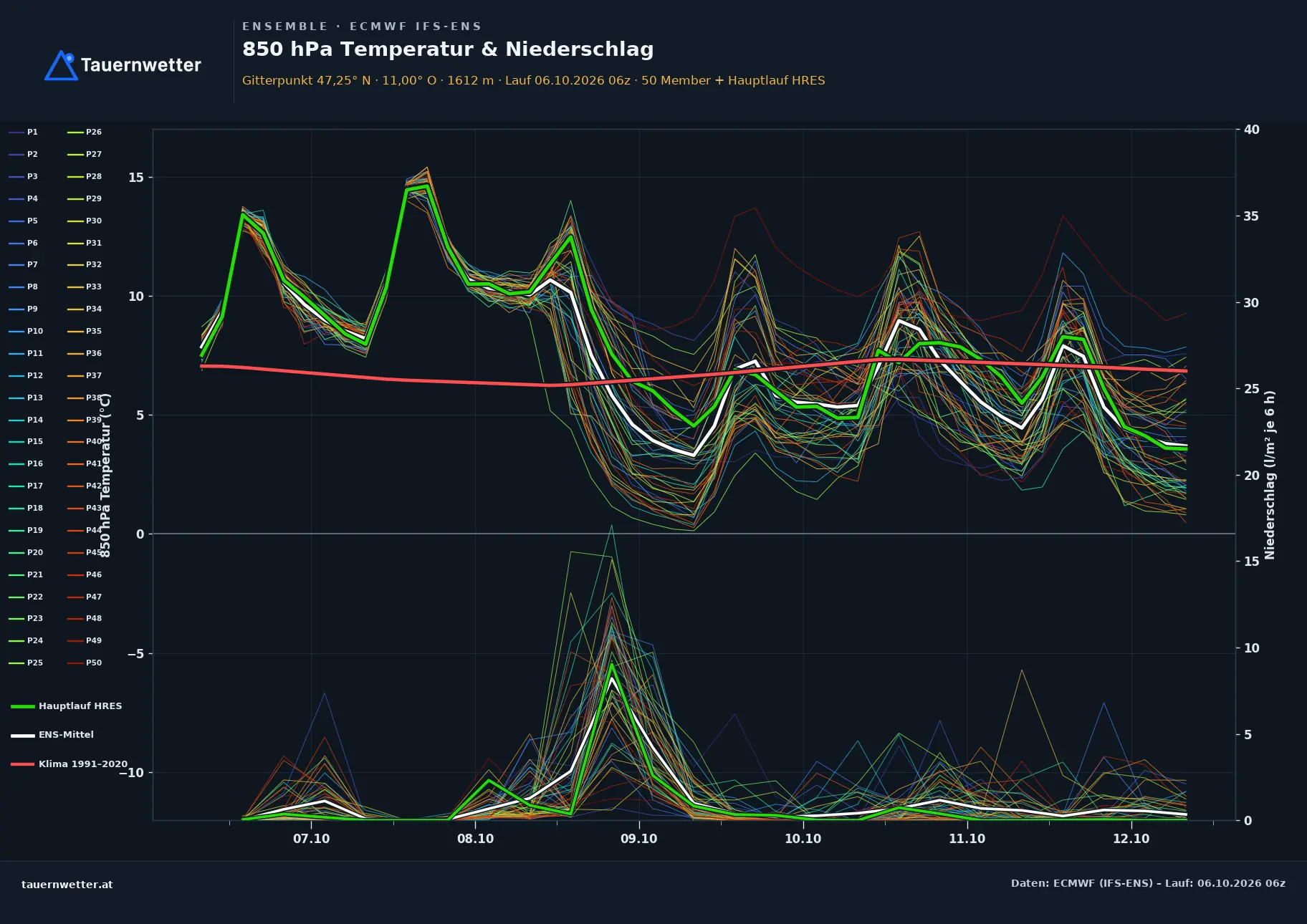Screen dimensions: 1307x924
Task: Click the 09.10 date axis label
Action: [x=638, y=839]
